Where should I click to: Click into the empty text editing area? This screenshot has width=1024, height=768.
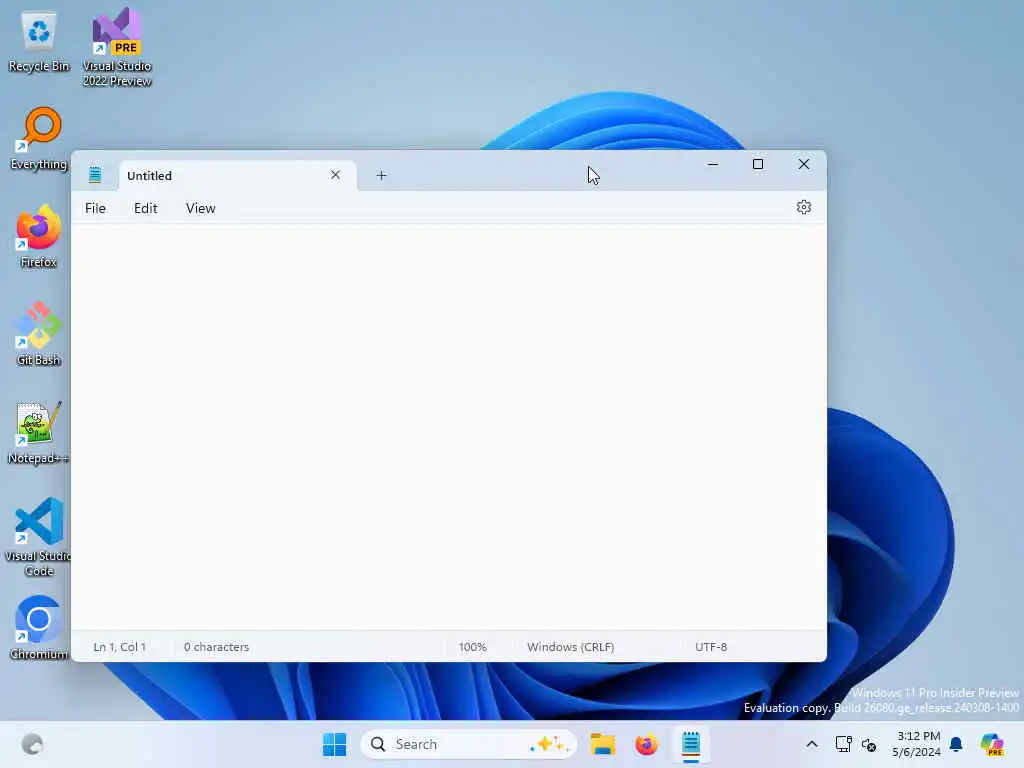coord(448,426)
